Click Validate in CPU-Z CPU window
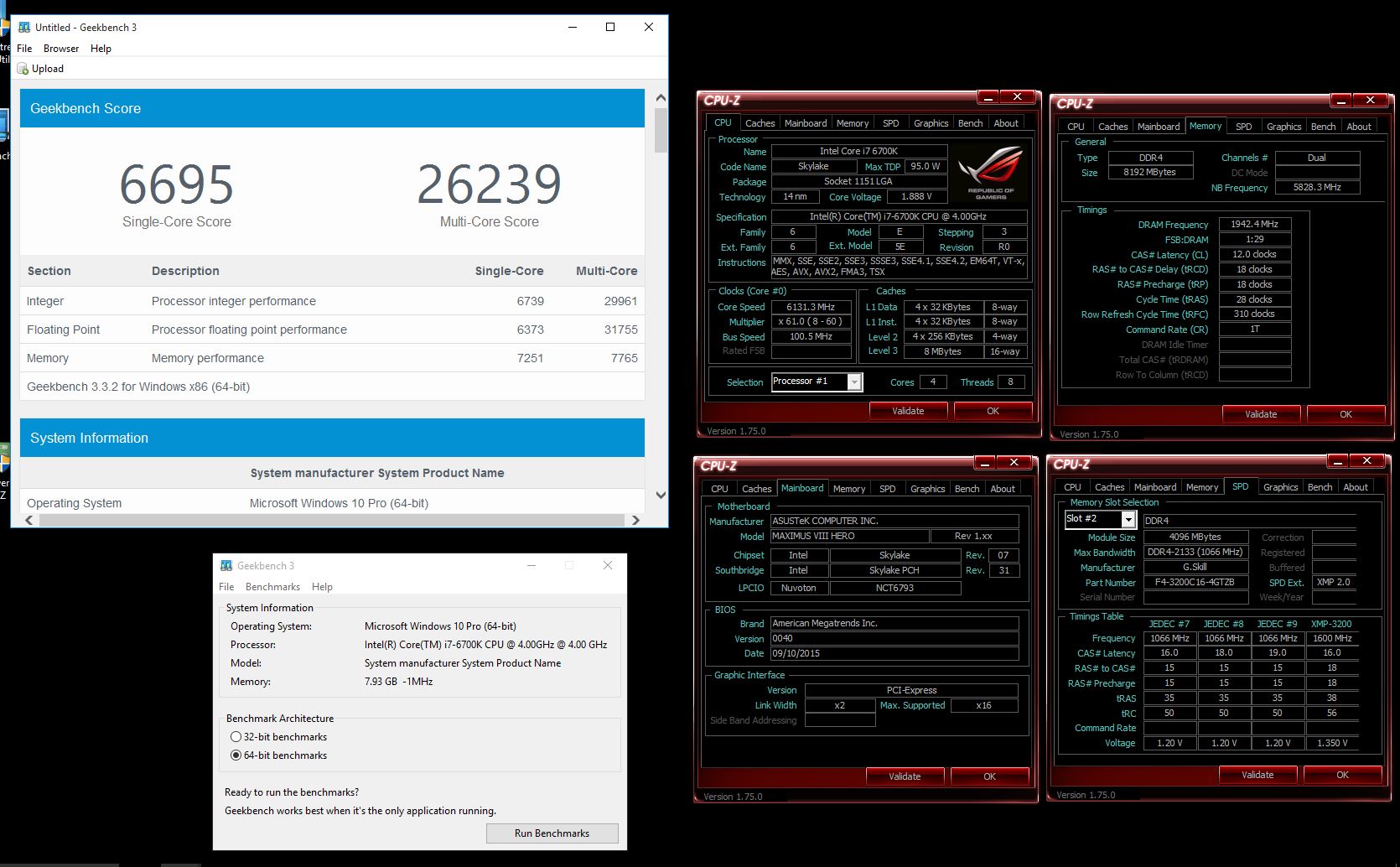This screenshot has height=867, width=1400. [x=908, y=411]
